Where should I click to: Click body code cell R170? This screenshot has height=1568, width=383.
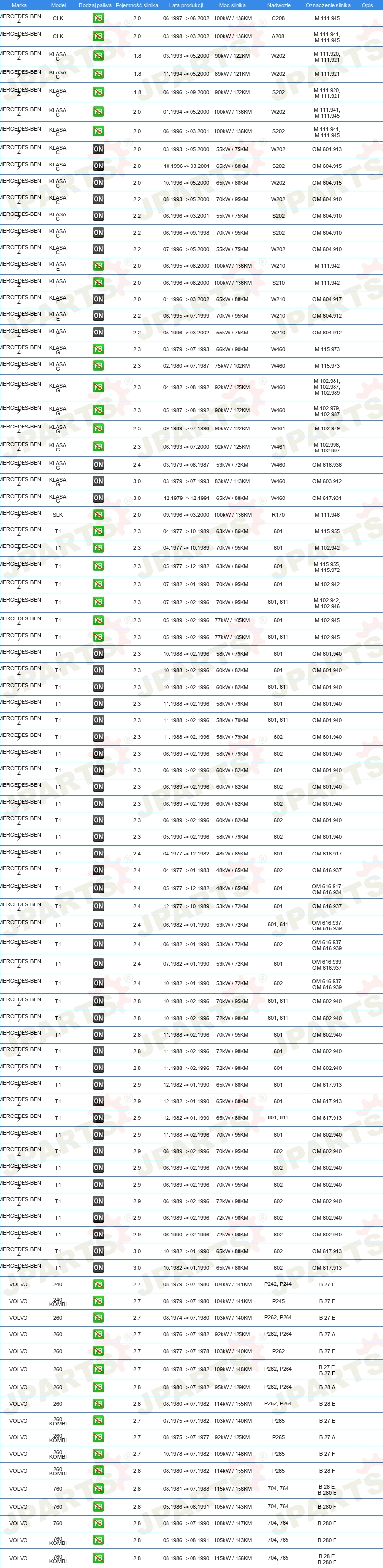click(278, 514)
